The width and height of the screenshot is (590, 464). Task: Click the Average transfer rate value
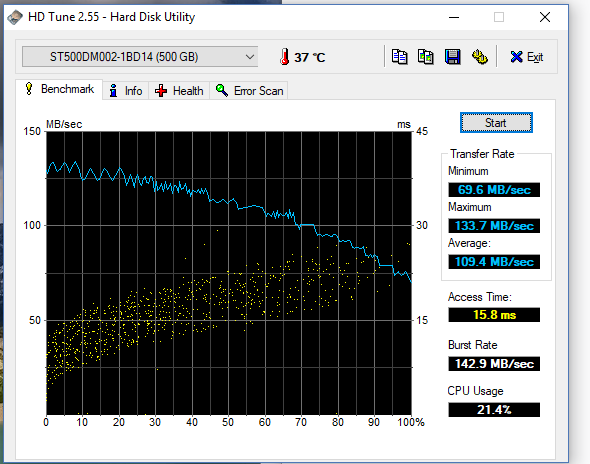494,262
